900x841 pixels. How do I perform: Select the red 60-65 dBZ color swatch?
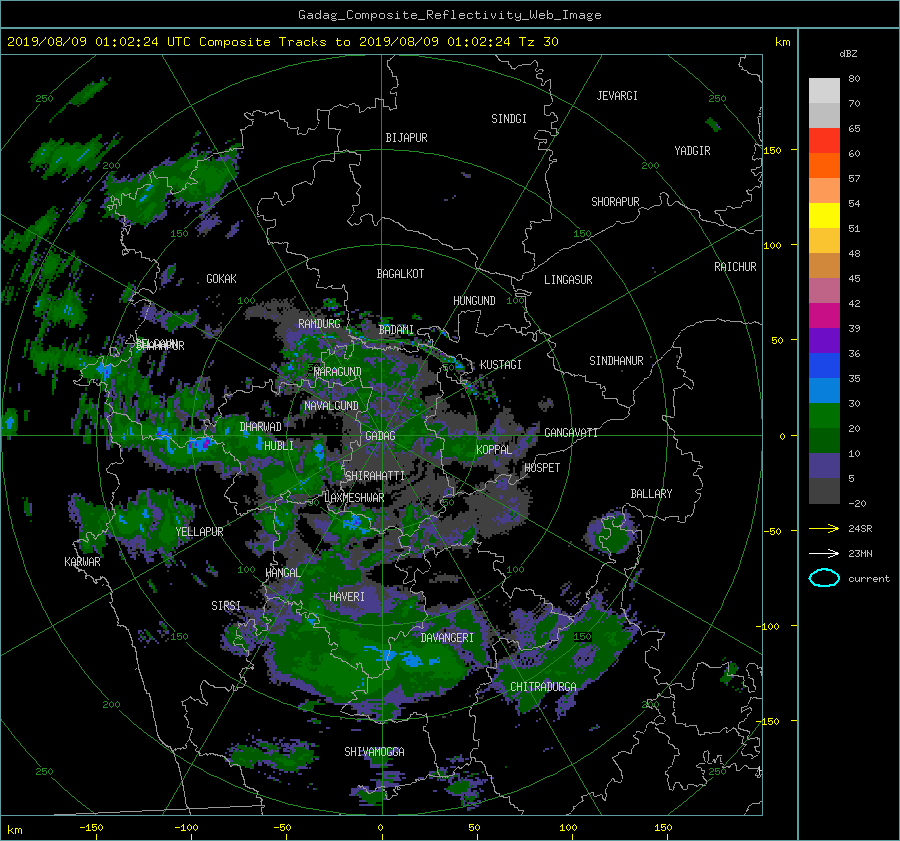(824, 140)
